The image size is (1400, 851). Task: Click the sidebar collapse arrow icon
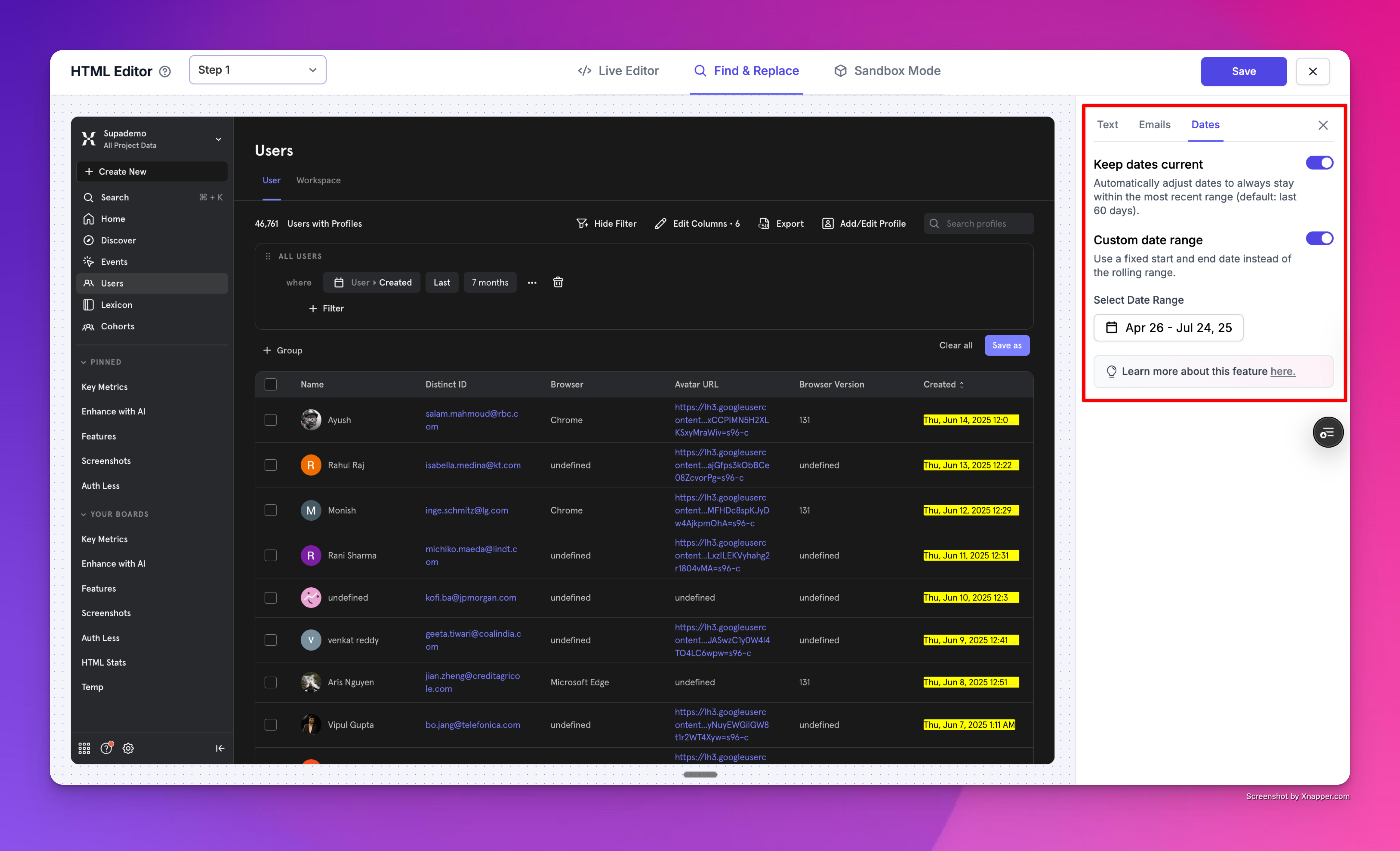[220, 748]
